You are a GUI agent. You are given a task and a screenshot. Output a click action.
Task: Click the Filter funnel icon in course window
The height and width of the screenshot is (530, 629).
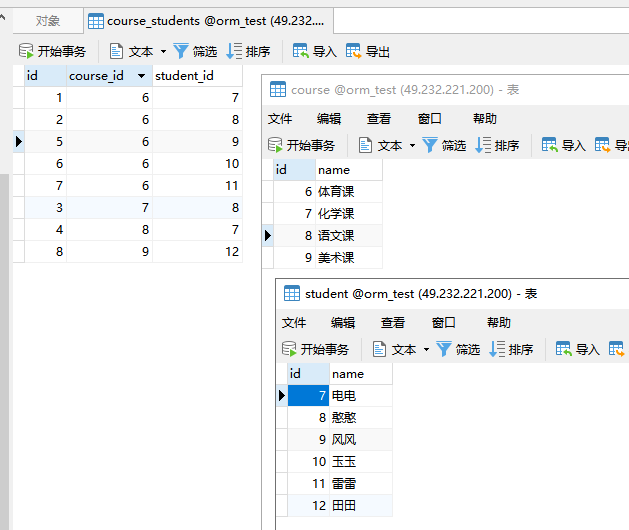point(430,145)
